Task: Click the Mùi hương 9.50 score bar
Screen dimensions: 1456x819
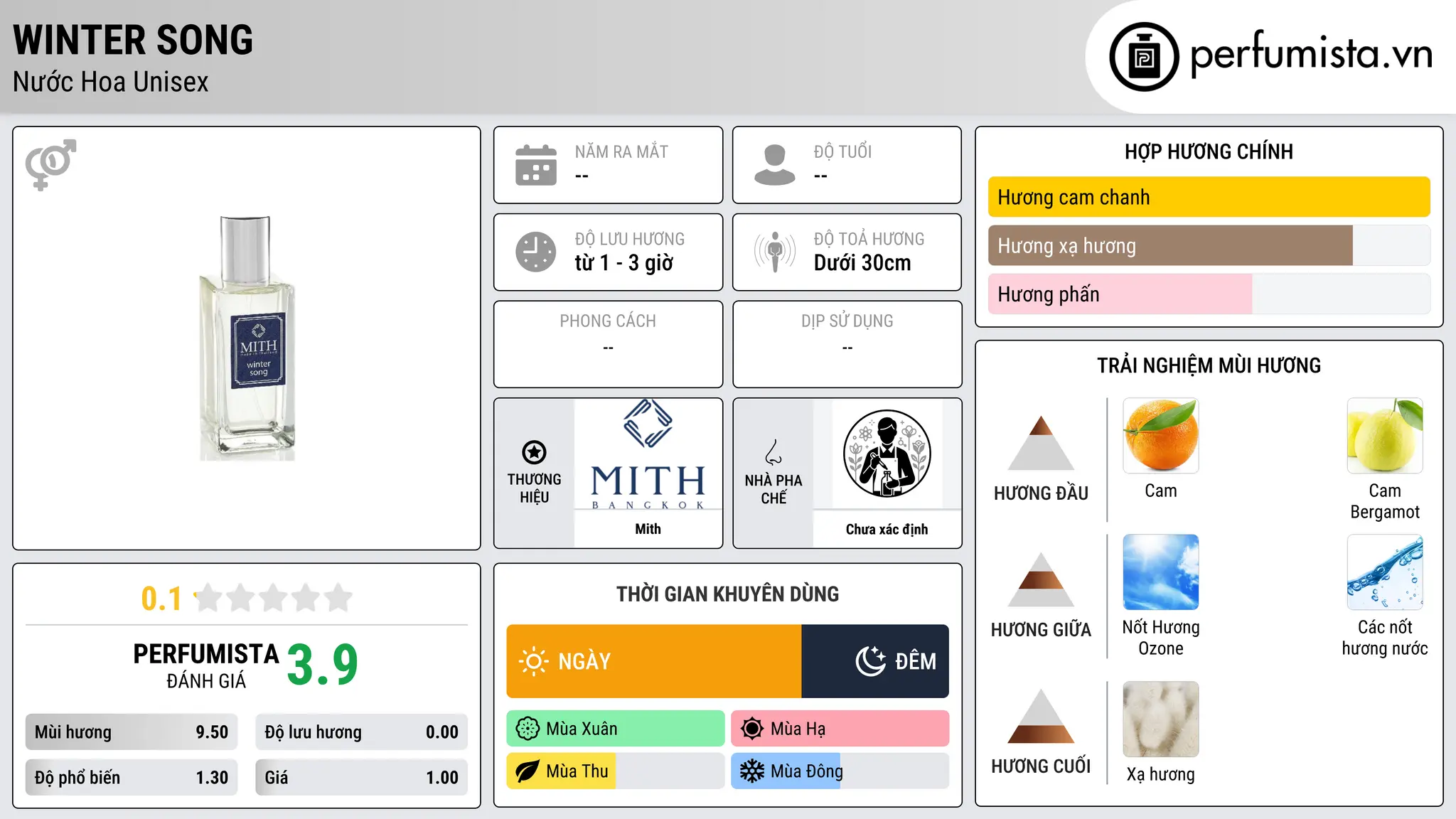Action: [x=132, y=732]
